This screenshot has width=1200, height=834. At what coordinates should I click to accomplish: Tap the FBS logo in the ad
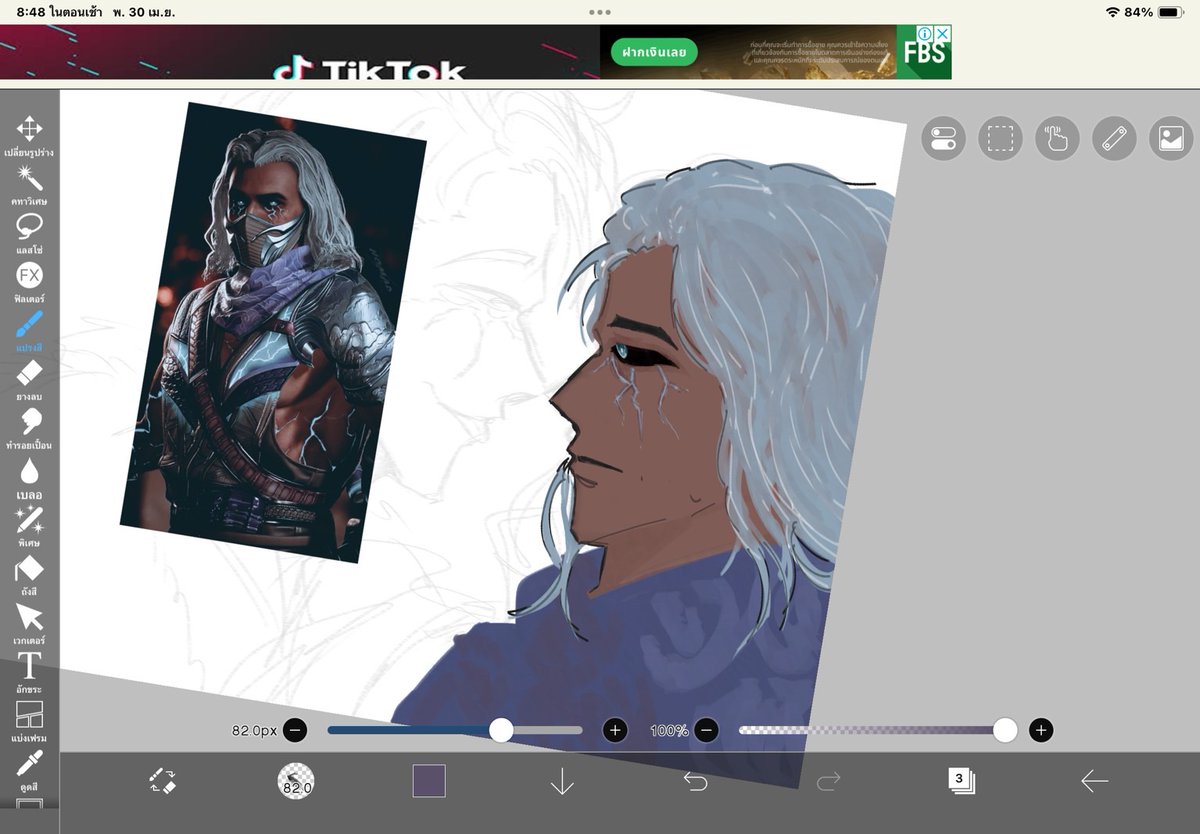click(923, 53)
